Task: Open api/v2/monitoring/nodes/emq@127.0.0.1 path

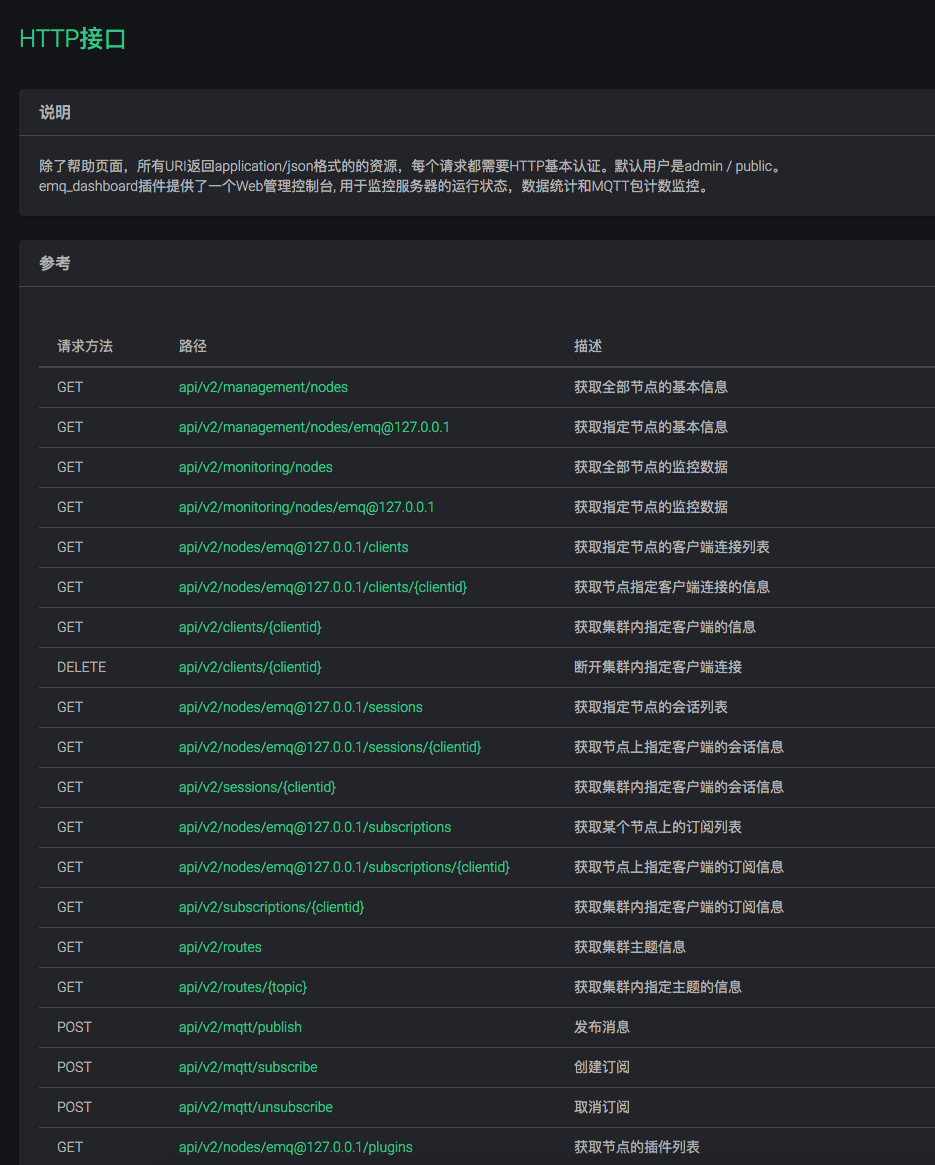Action: [x=306, y=507]
